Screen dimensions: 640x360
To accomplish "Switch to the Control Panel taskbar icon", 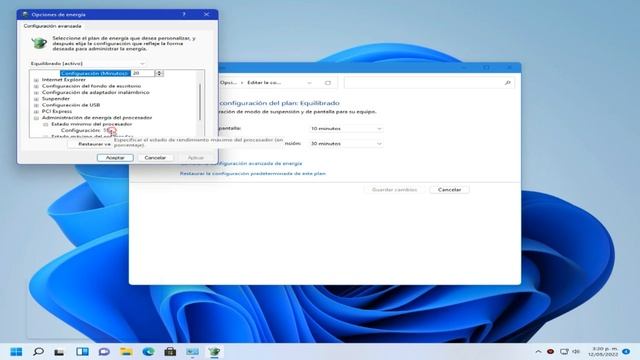I will [x=192, y=351].
